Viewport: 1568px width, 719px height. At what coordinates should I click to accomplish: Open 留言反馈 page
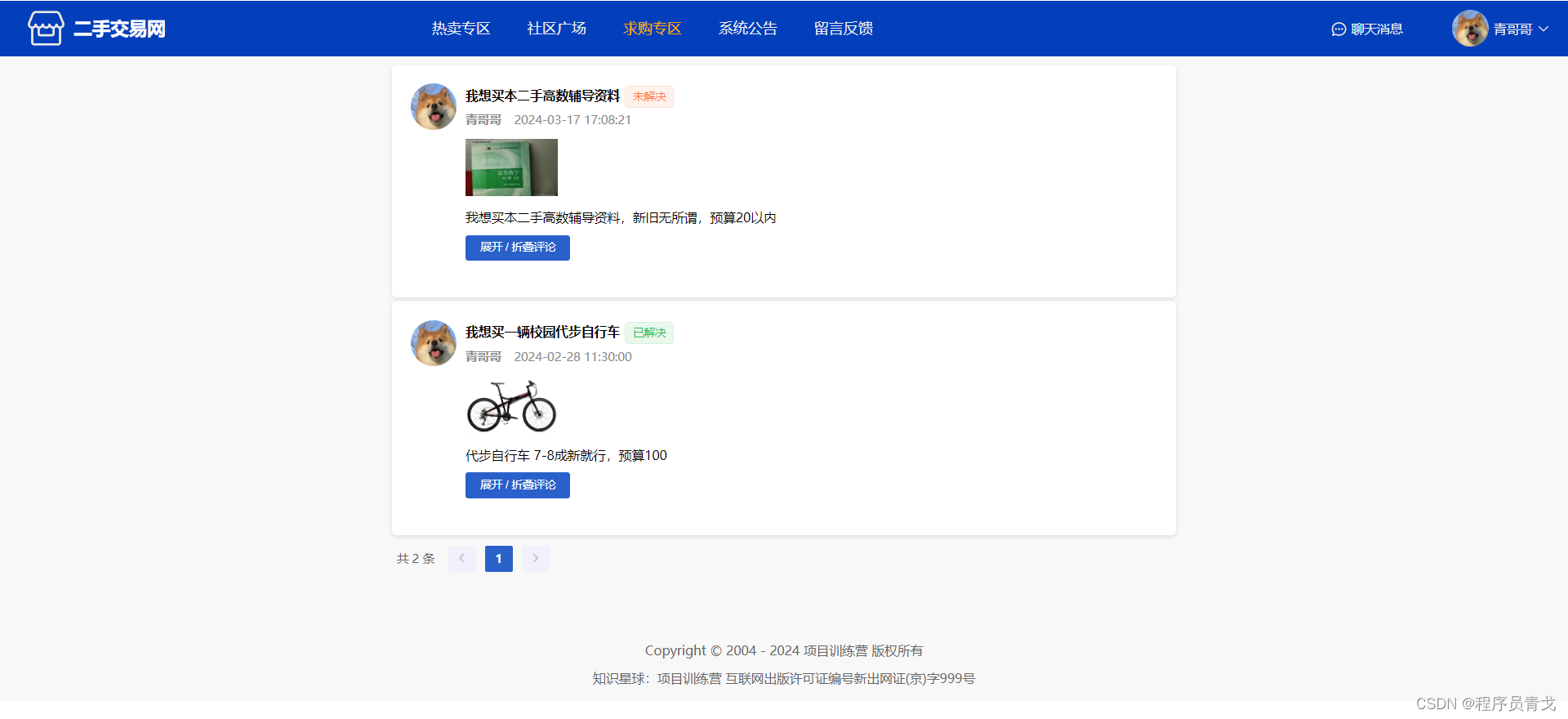843,29
